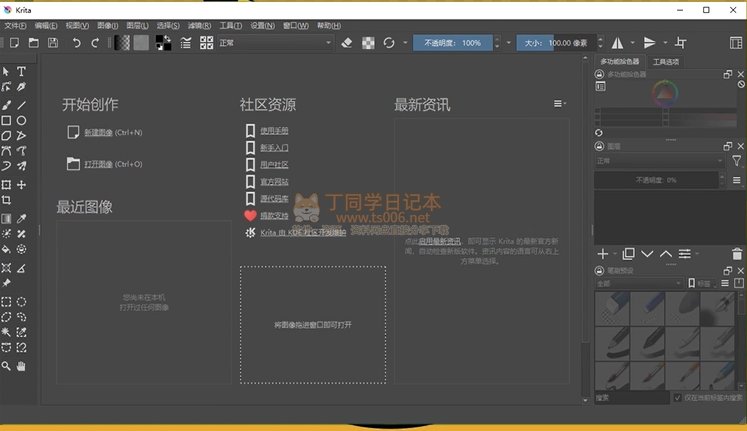
Task: Toggle eraser mode in the toolbar
Action: click(347, 43)
